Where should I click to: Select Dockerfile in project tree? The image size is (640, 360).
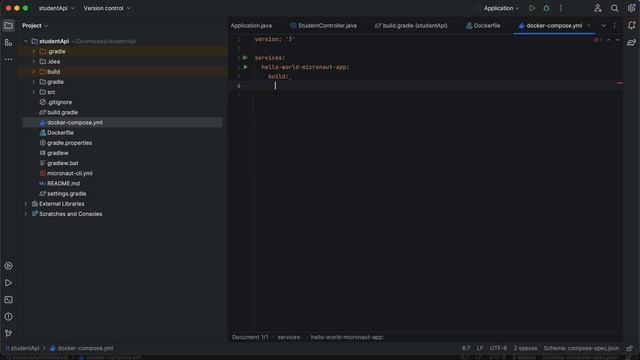tap(60, 133)
